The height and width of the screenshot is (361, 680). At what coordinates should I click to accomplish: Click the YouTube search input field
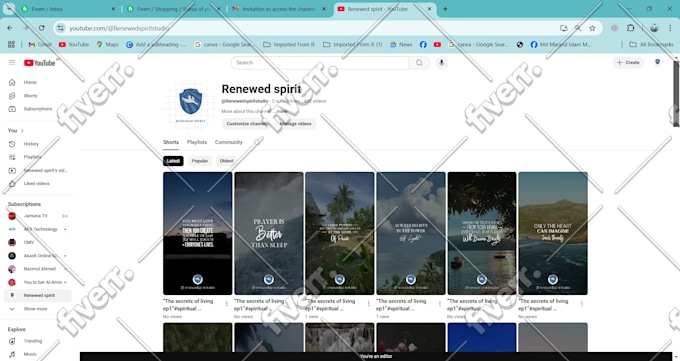[320, 62]
